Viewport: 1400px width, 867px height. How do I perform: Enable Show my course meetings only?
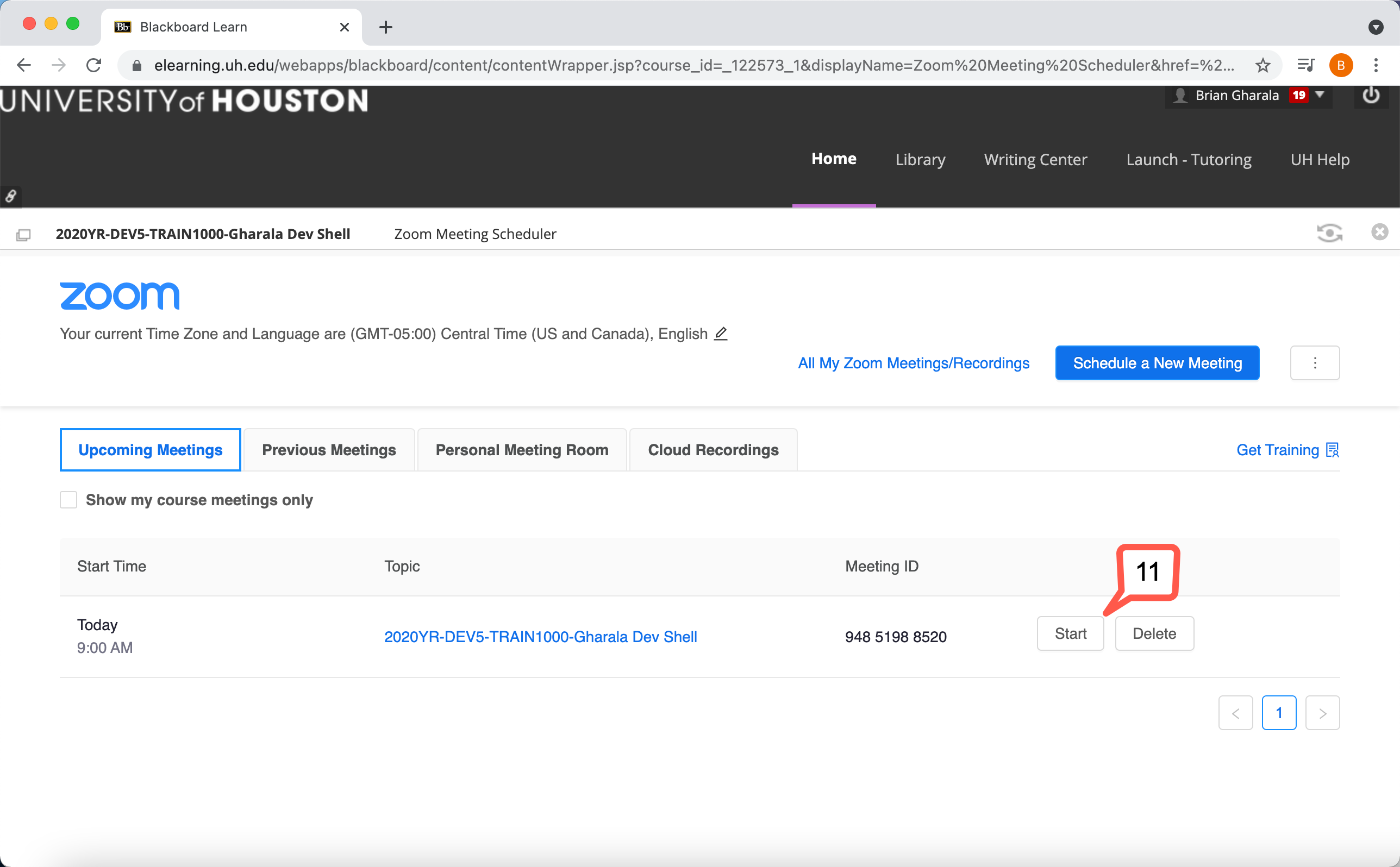click(69, 500)
